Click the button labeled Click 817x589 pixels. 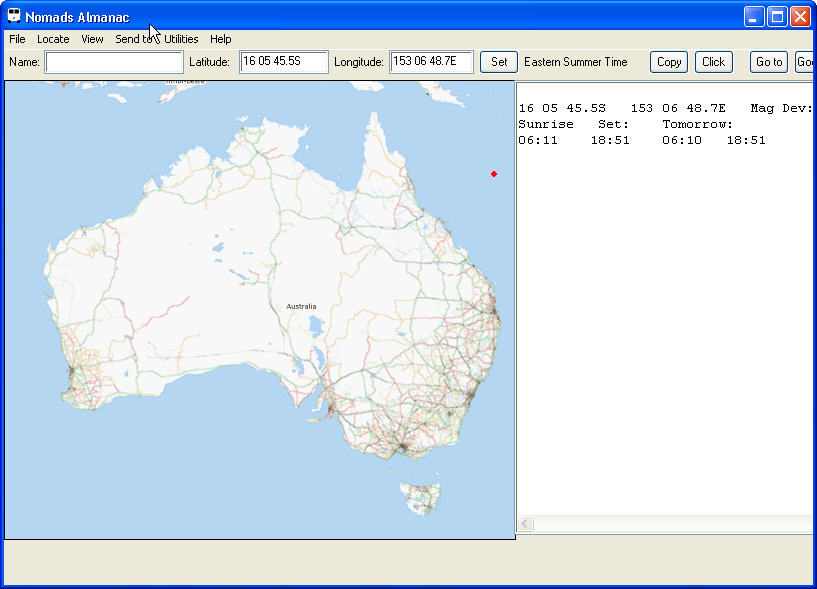click(714, 62)
